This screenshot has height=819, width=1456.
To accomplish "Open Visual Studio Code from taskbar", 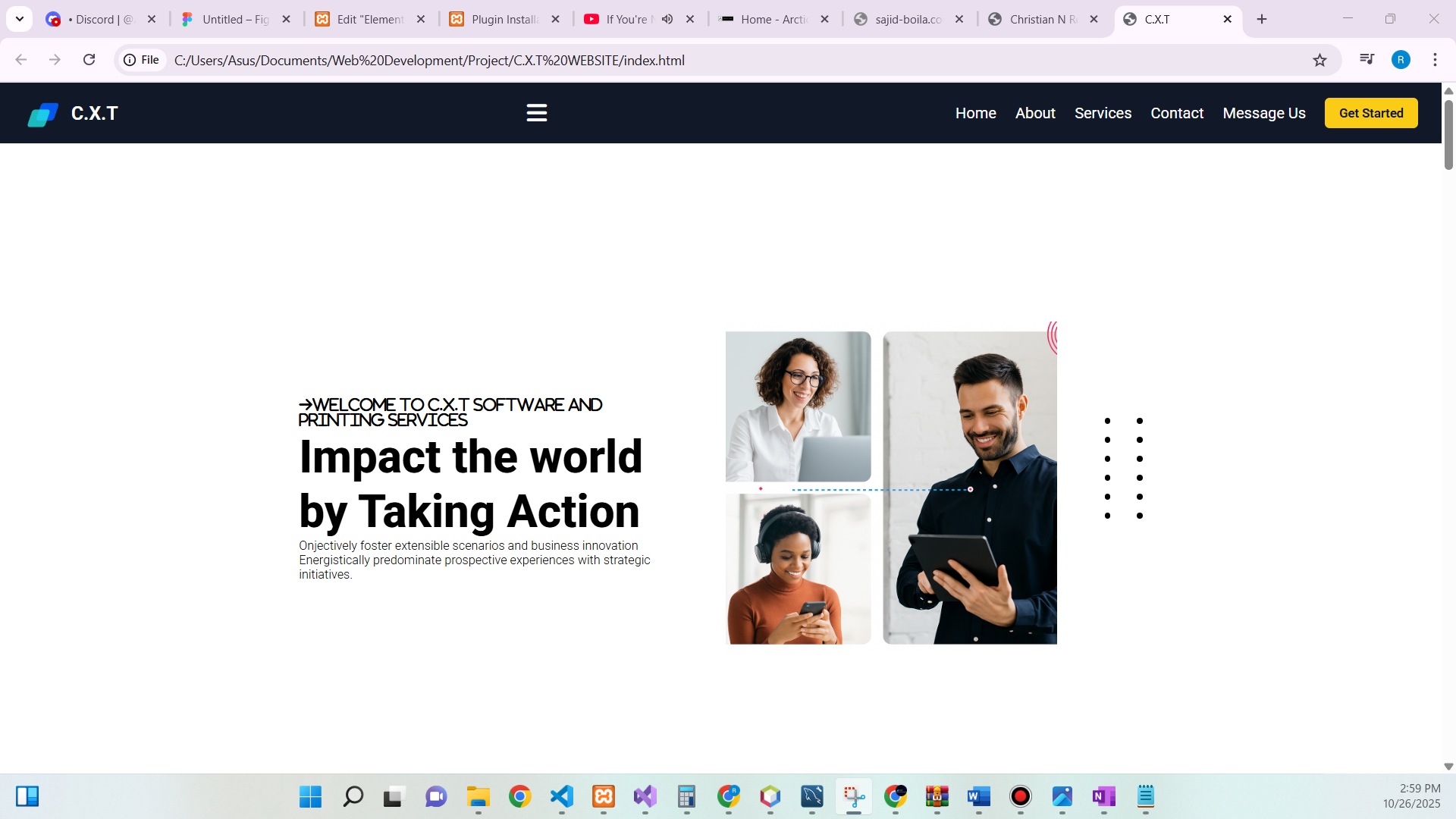I will tap(562, 796).
